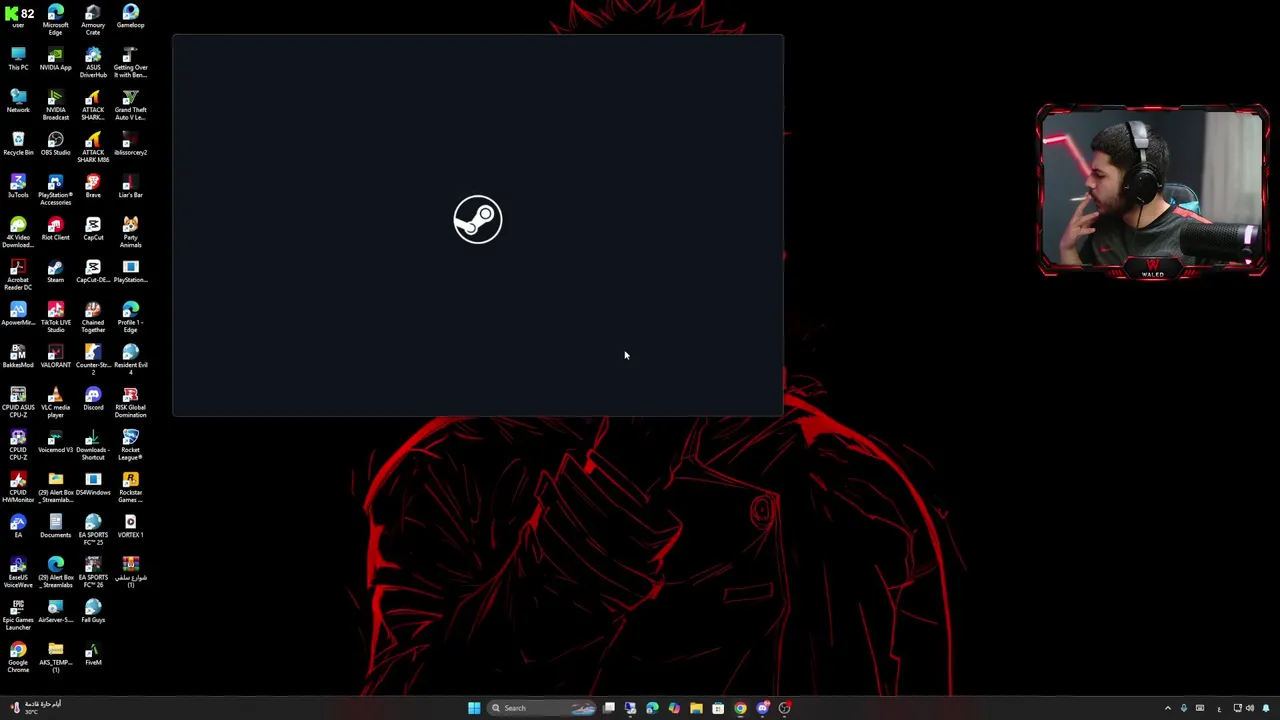
Task: Select the Epic Games Launcher icon
Action: (18, 615)
